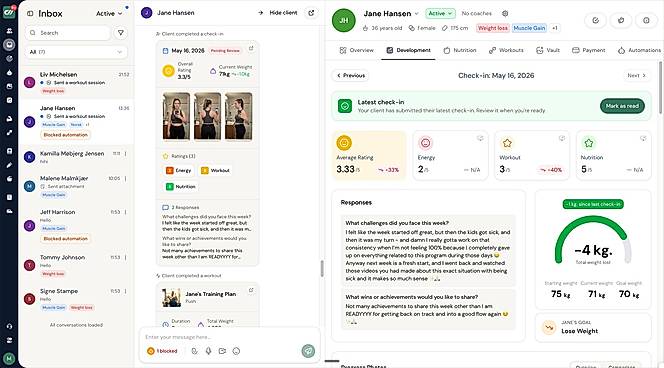Click the green send message button
The image size is (664, 368).
pos(308,351)
